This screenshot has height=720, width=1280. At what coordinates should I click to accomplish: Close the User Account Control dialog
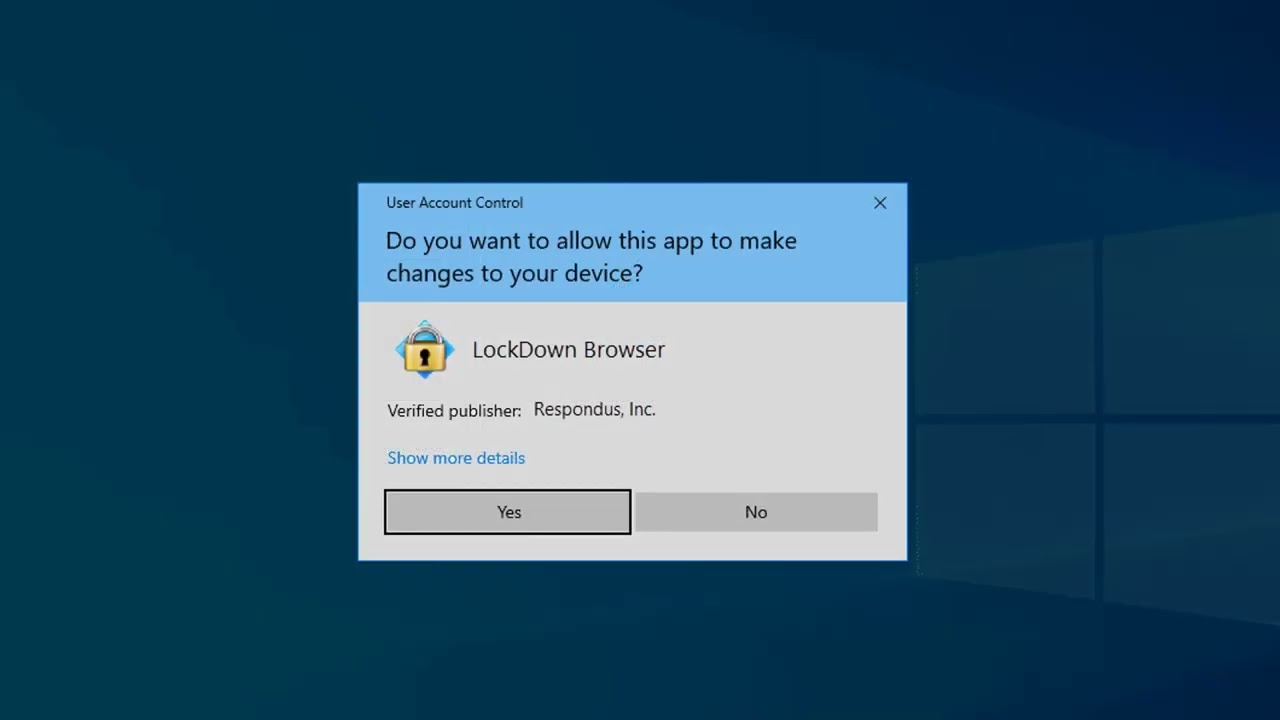880,203
